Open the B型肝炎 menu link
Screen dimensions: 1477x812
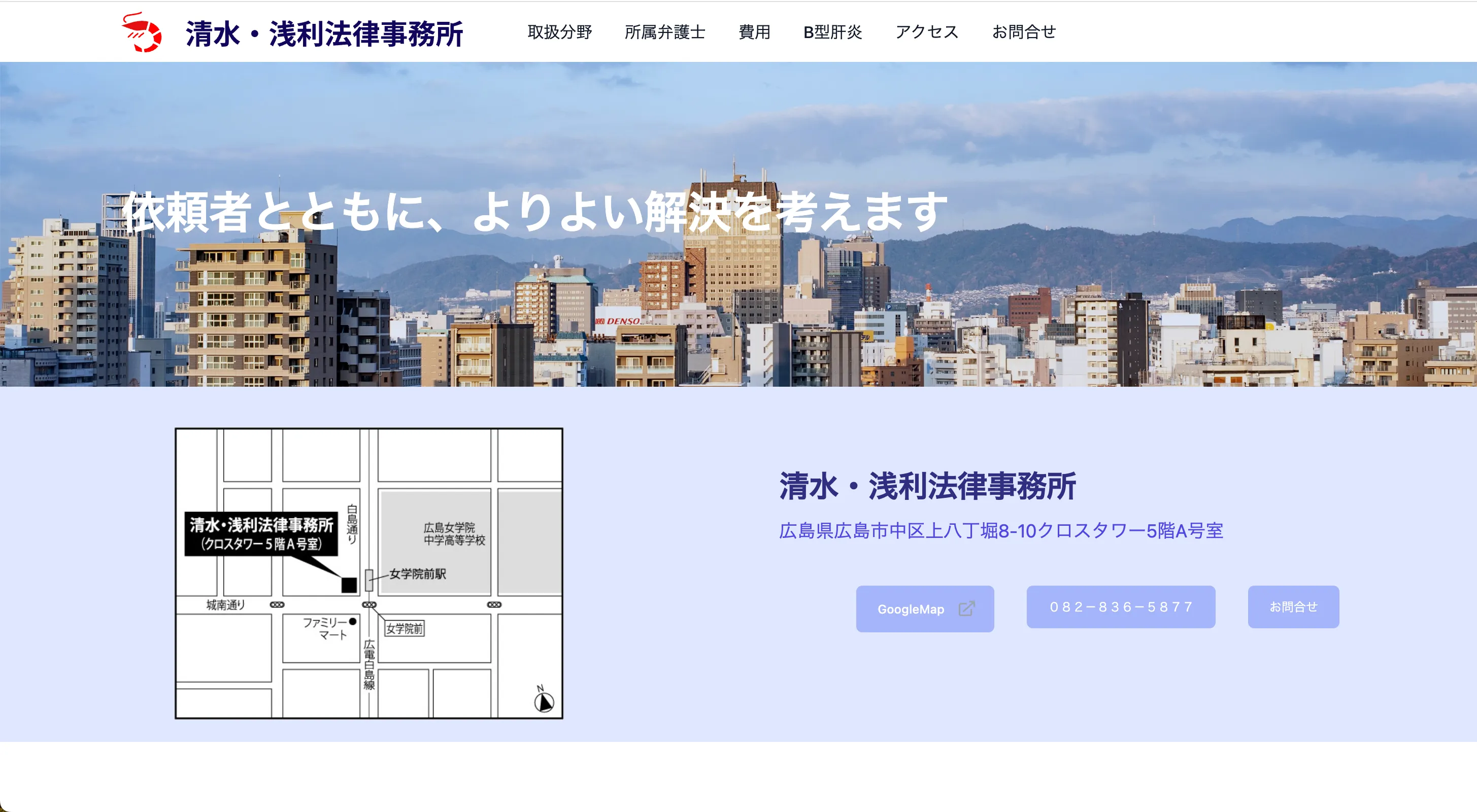832,32
